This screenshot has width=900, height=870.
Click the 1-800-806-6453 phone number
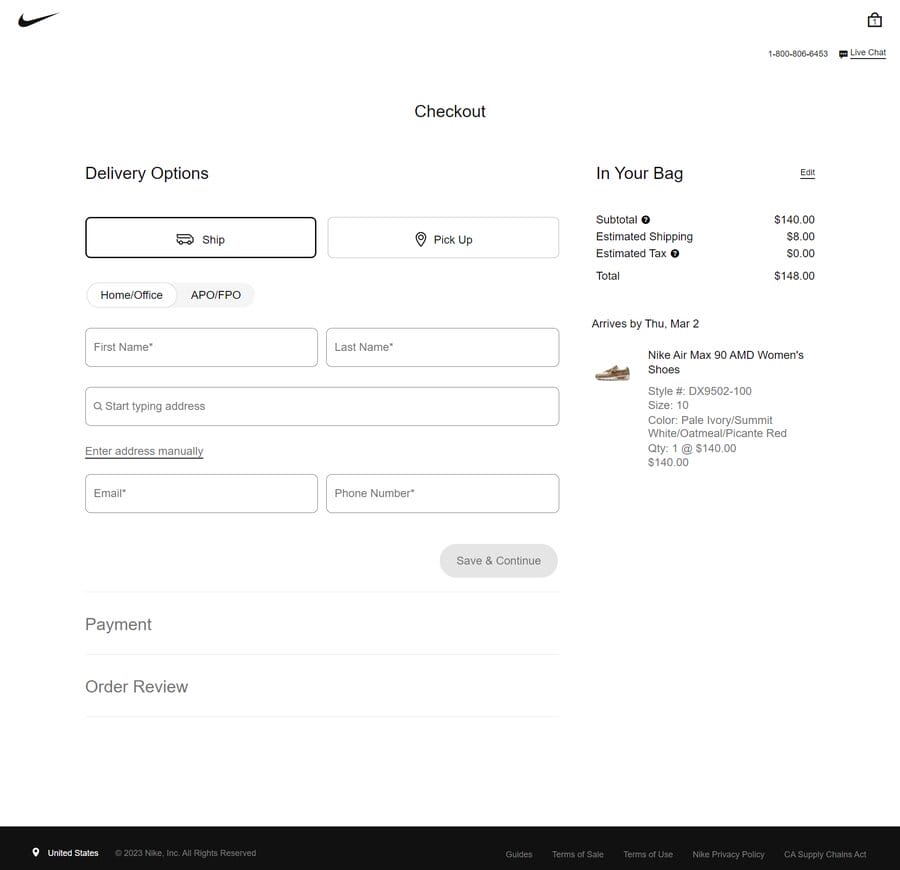[798, 54]
